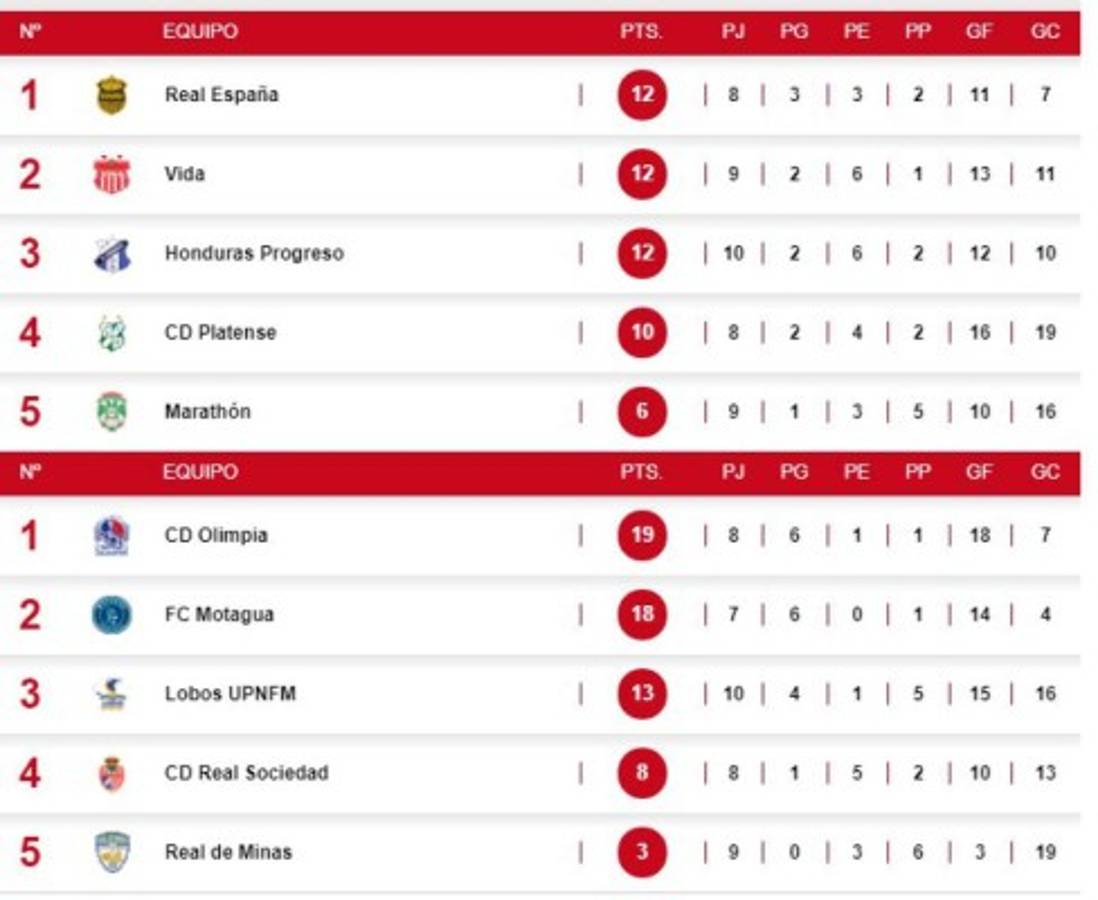Image resolution: width=1098 pixels, height=900 pixels.
Task: Click the CD Platense team crest
Action: point(112,333)
